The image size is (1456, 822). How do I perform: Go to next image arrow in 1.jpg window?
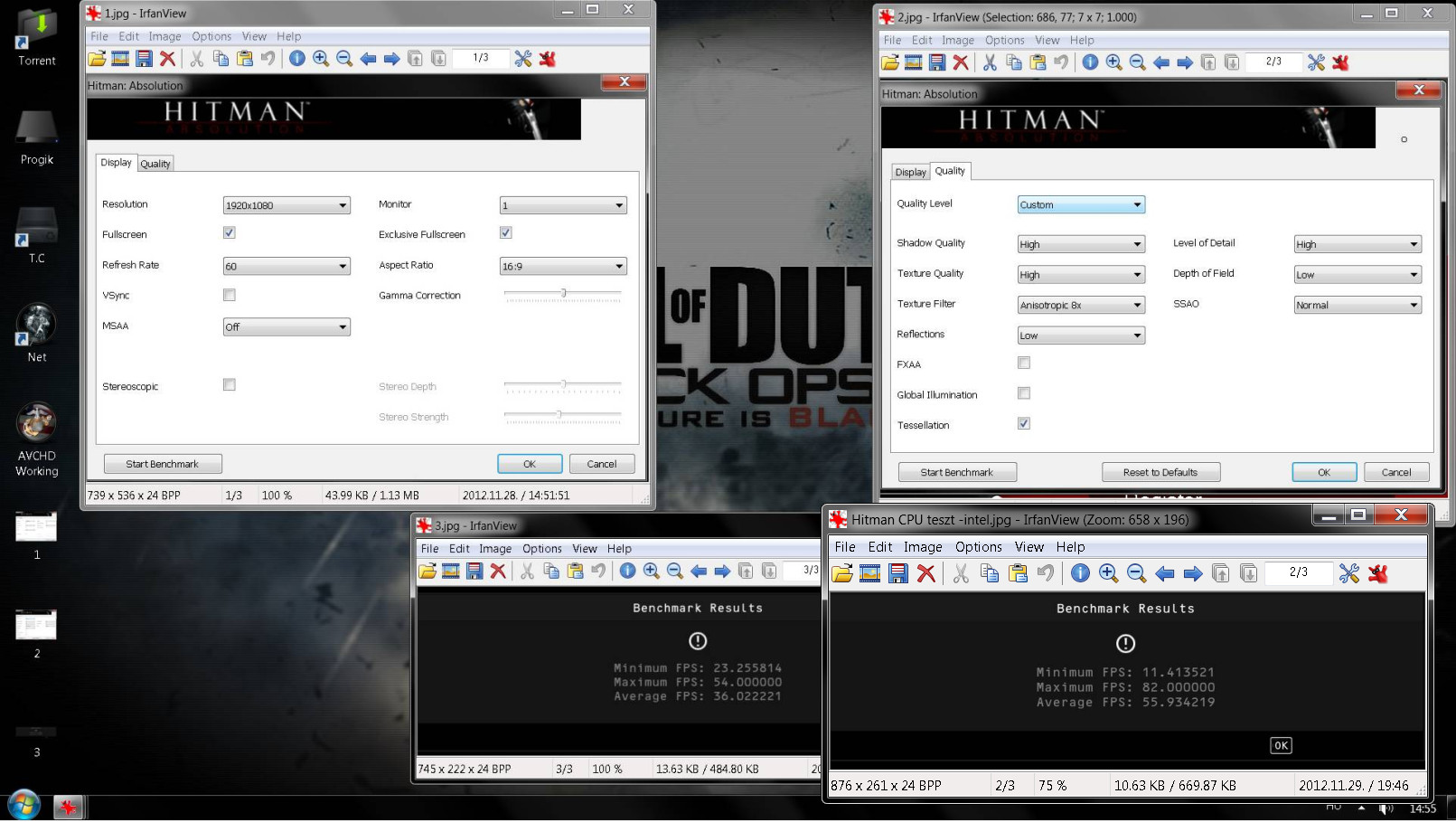[x=391, y=59]
